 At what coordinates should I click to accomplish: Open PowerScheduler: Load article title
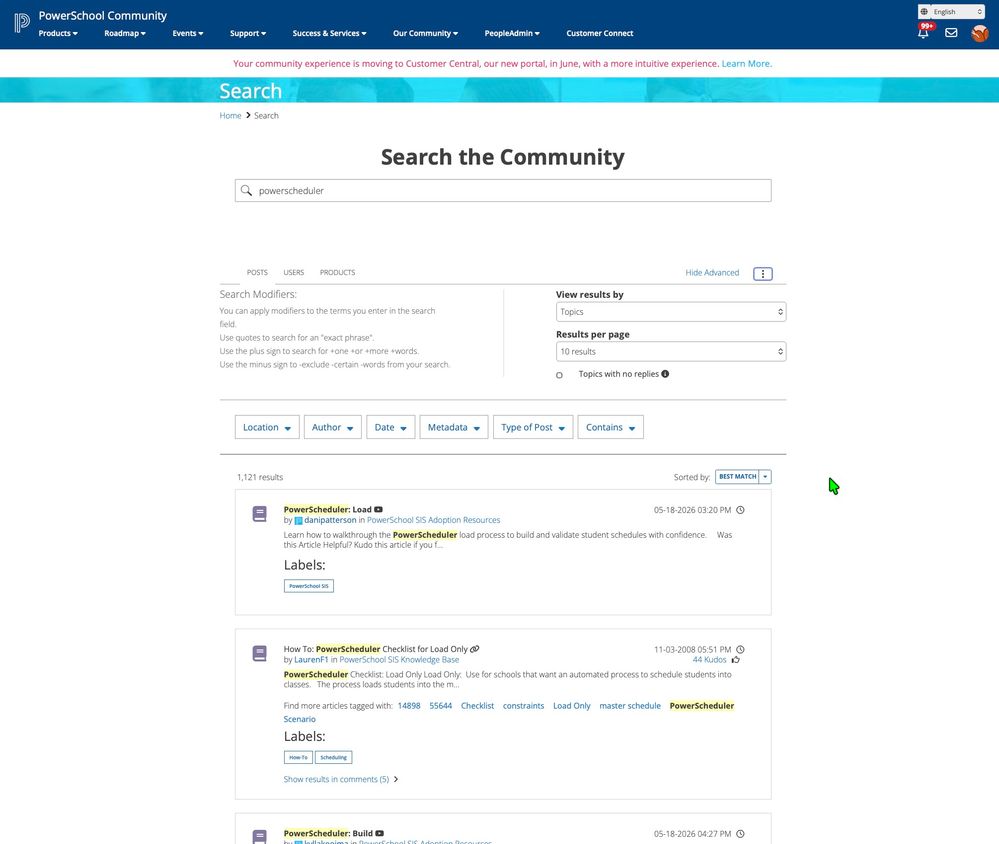pyautogui.click(x=327, y=510)
